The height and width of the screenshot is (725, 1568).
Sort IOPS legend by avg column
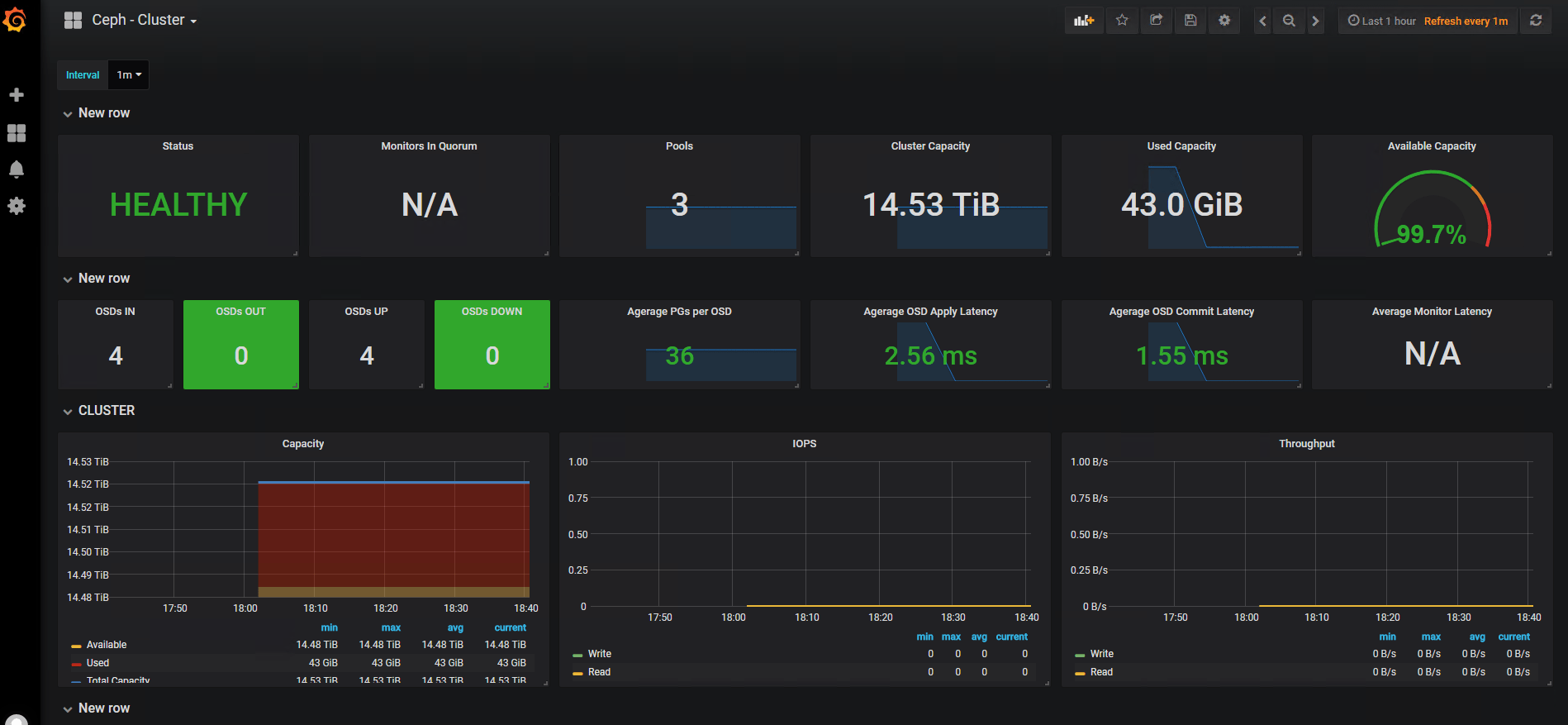click(x=979, y=637)
